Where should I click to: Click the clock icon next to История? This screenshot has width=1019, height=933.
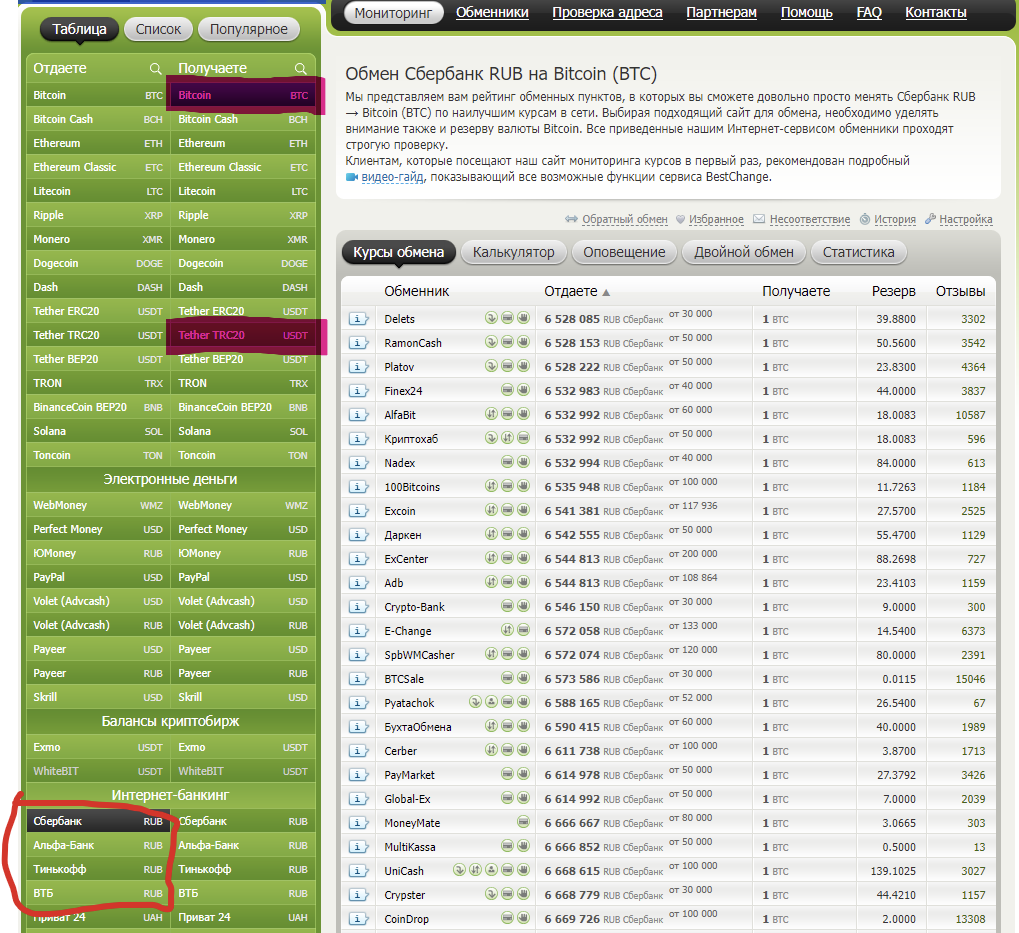coord(865,219)
